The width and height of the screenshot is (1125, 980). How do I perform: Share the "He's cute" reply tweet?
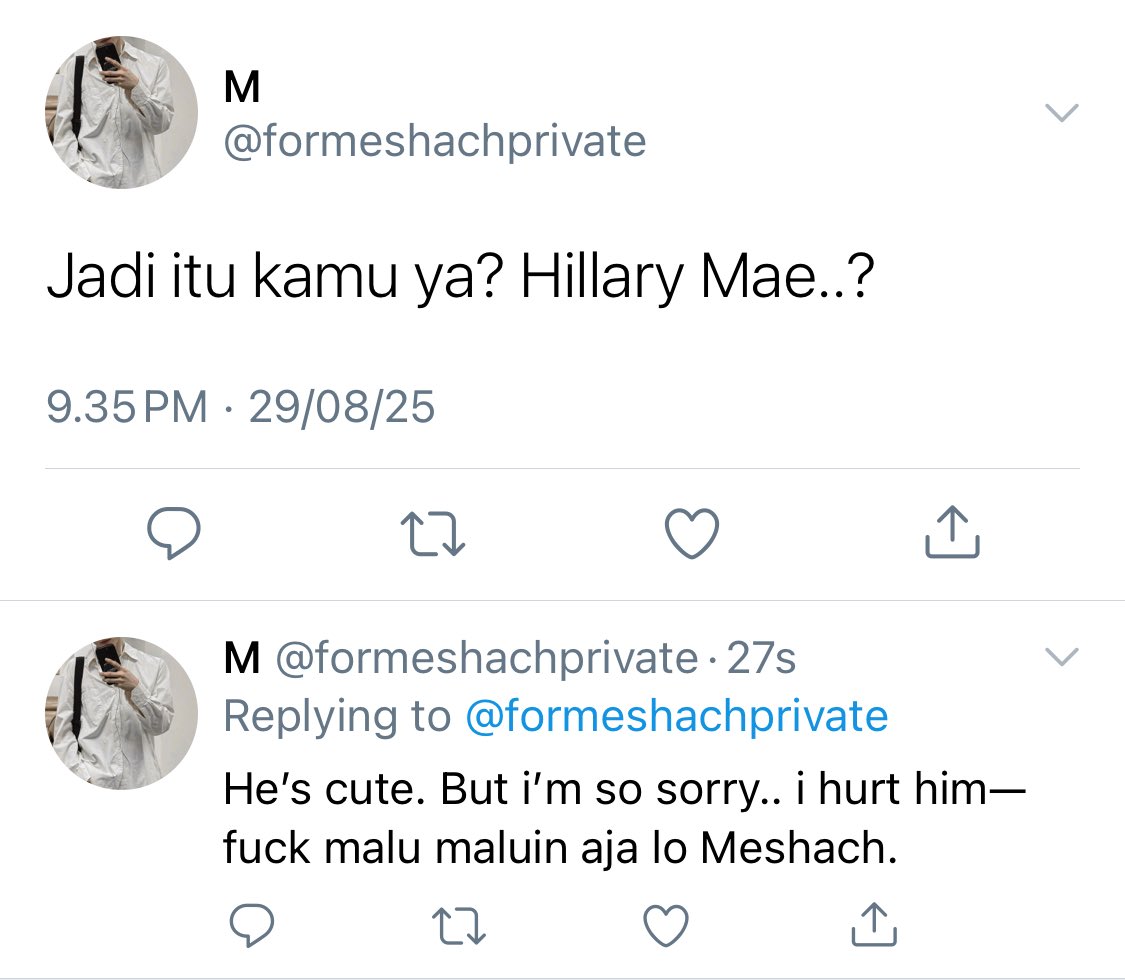point(874,926)
